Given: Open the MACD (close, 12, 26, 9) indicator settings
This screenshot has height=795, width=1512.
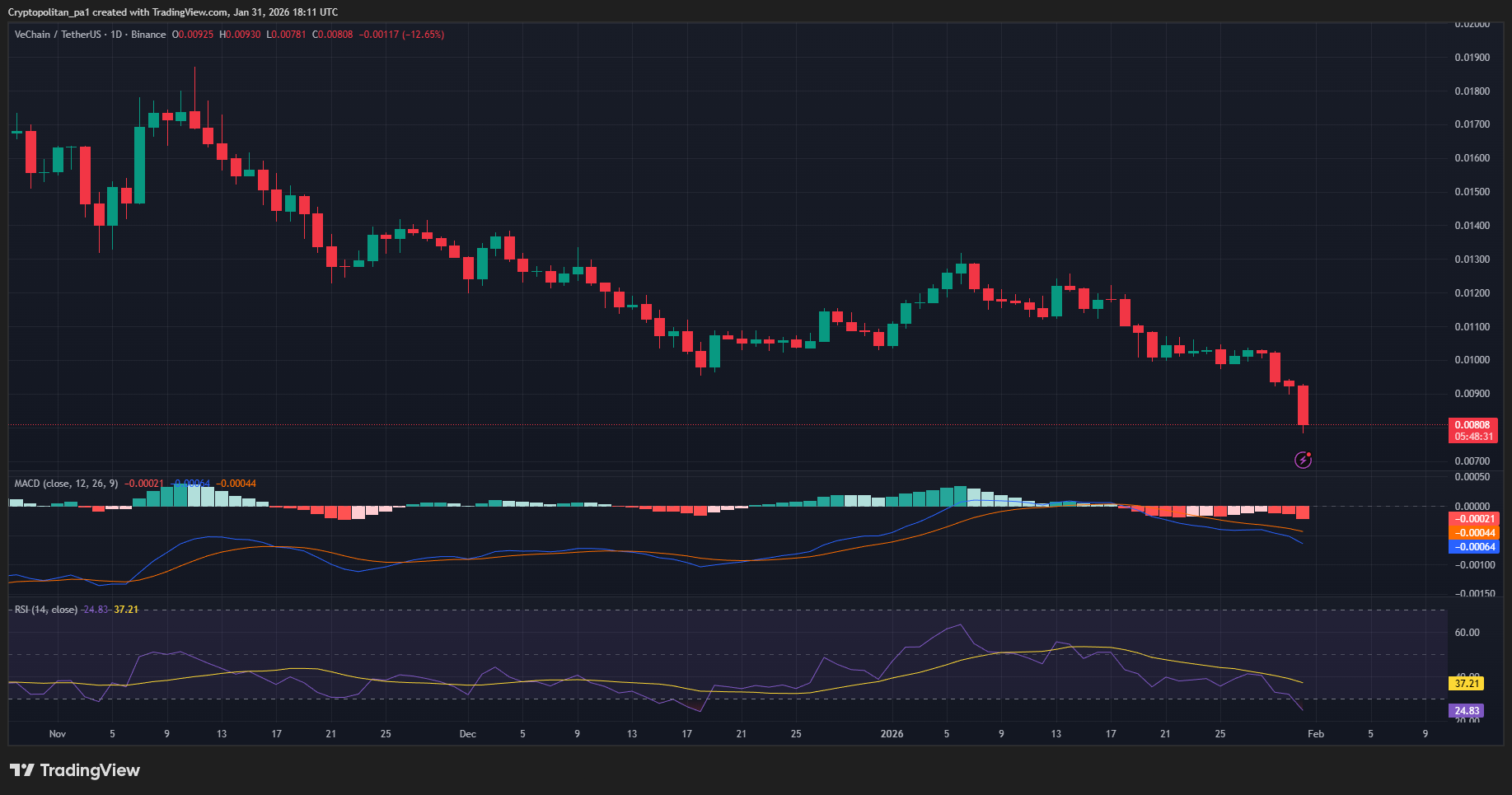Looking at the screenshot, I should [x=64, y=484].
